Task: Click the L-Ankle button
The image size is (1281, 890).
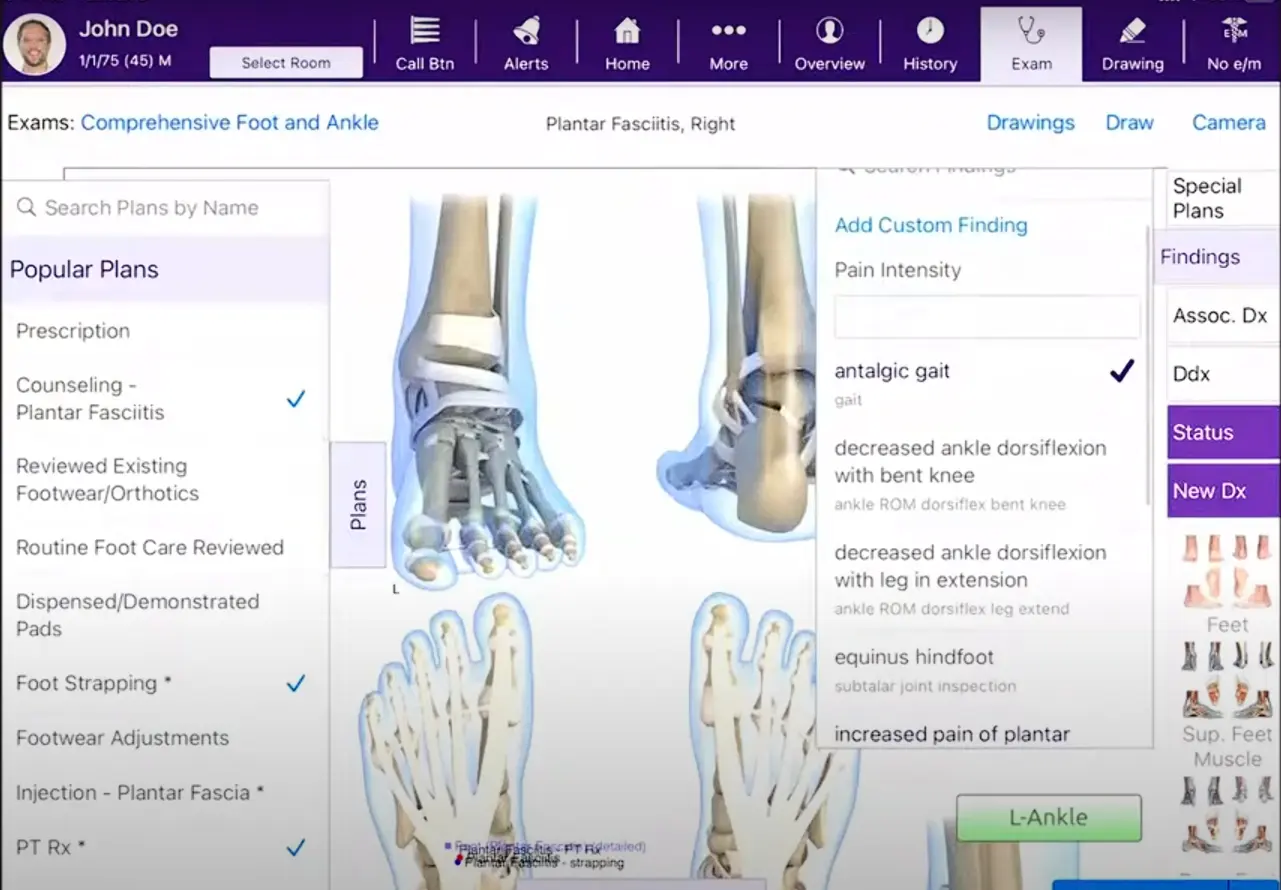Action: 1048,817
